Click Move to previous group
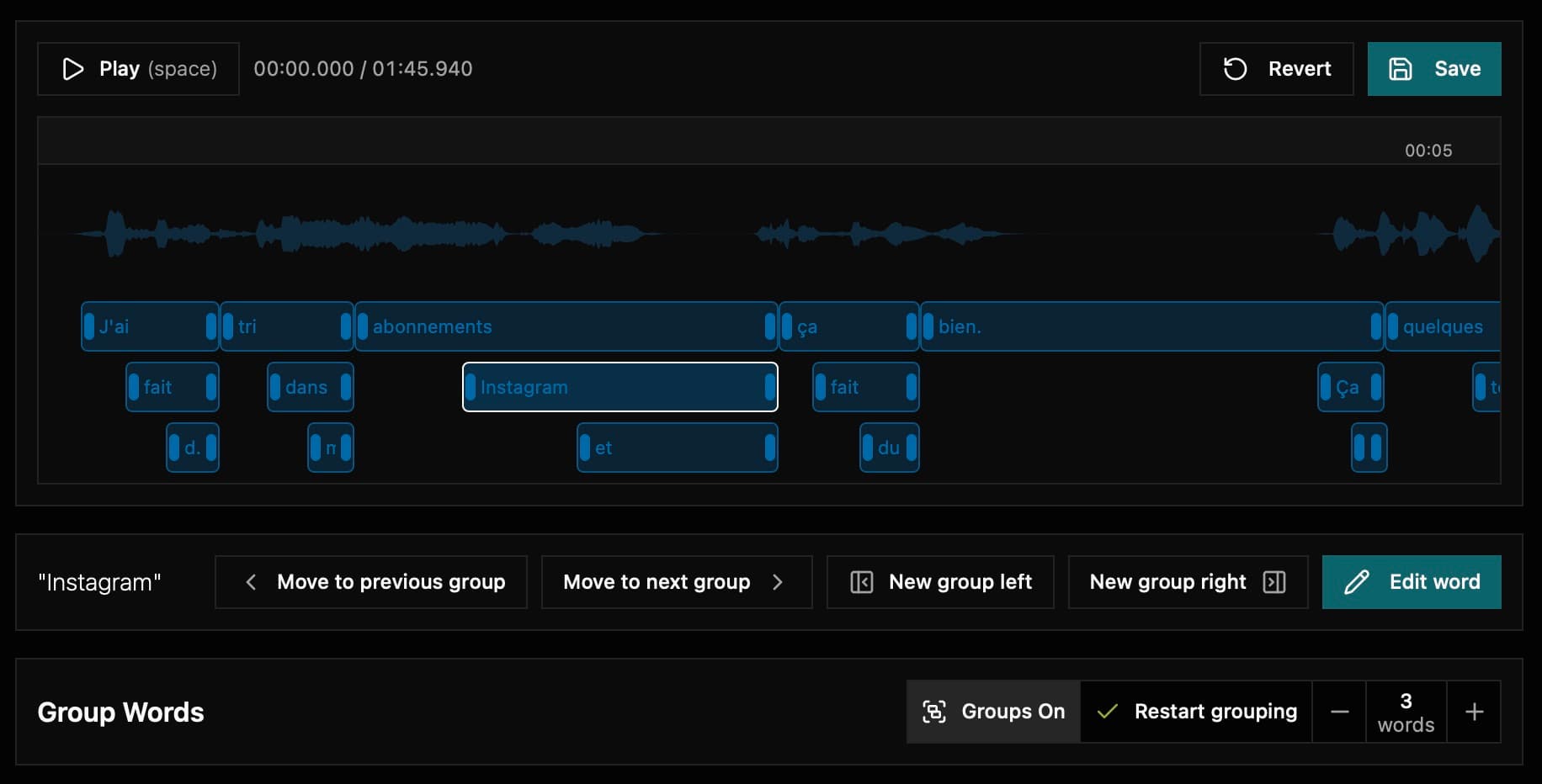 pos(370,581)
